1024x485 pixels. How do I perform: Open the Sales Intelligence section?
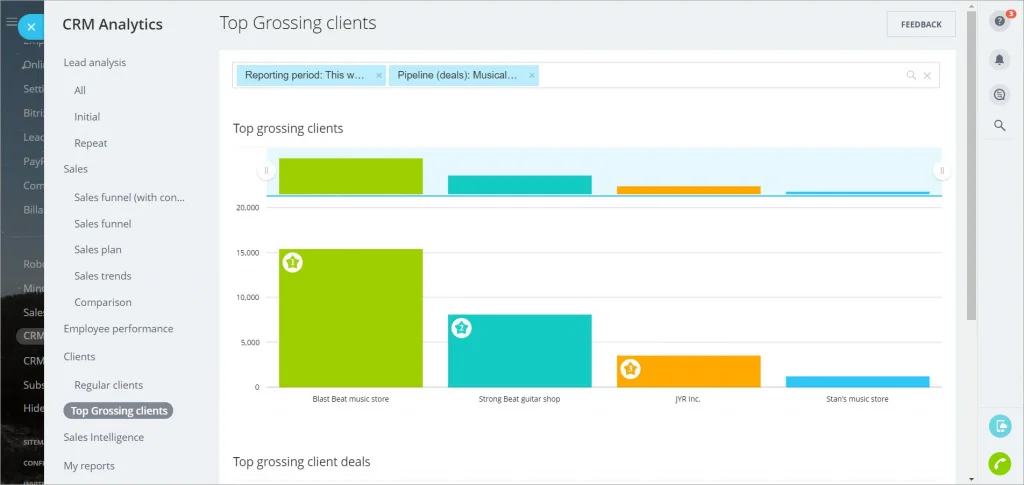pos(103,437)
